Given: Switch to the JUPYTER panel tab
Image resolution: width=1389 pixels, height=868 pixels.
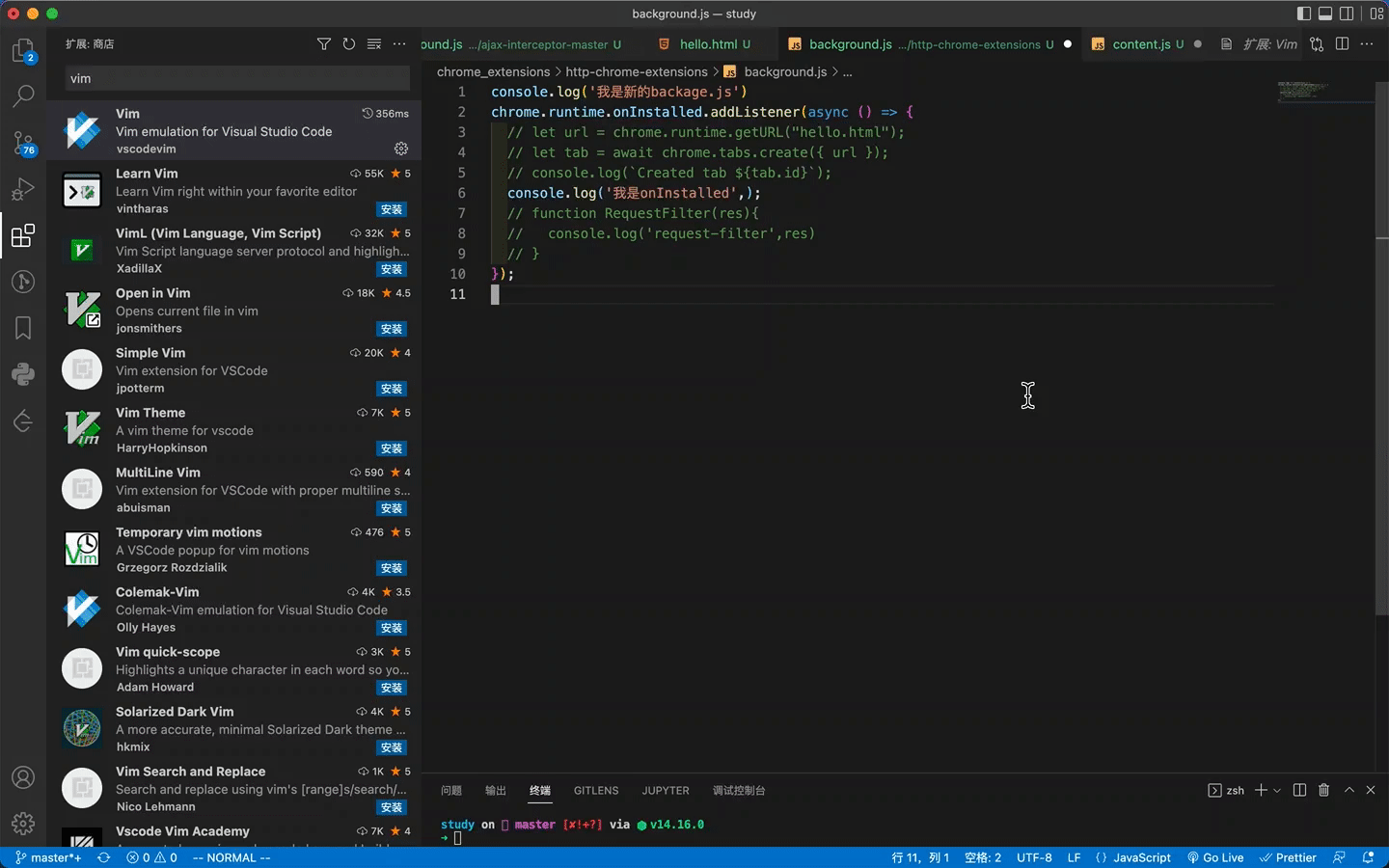Looking at the screenshot, I should [666, 790].
